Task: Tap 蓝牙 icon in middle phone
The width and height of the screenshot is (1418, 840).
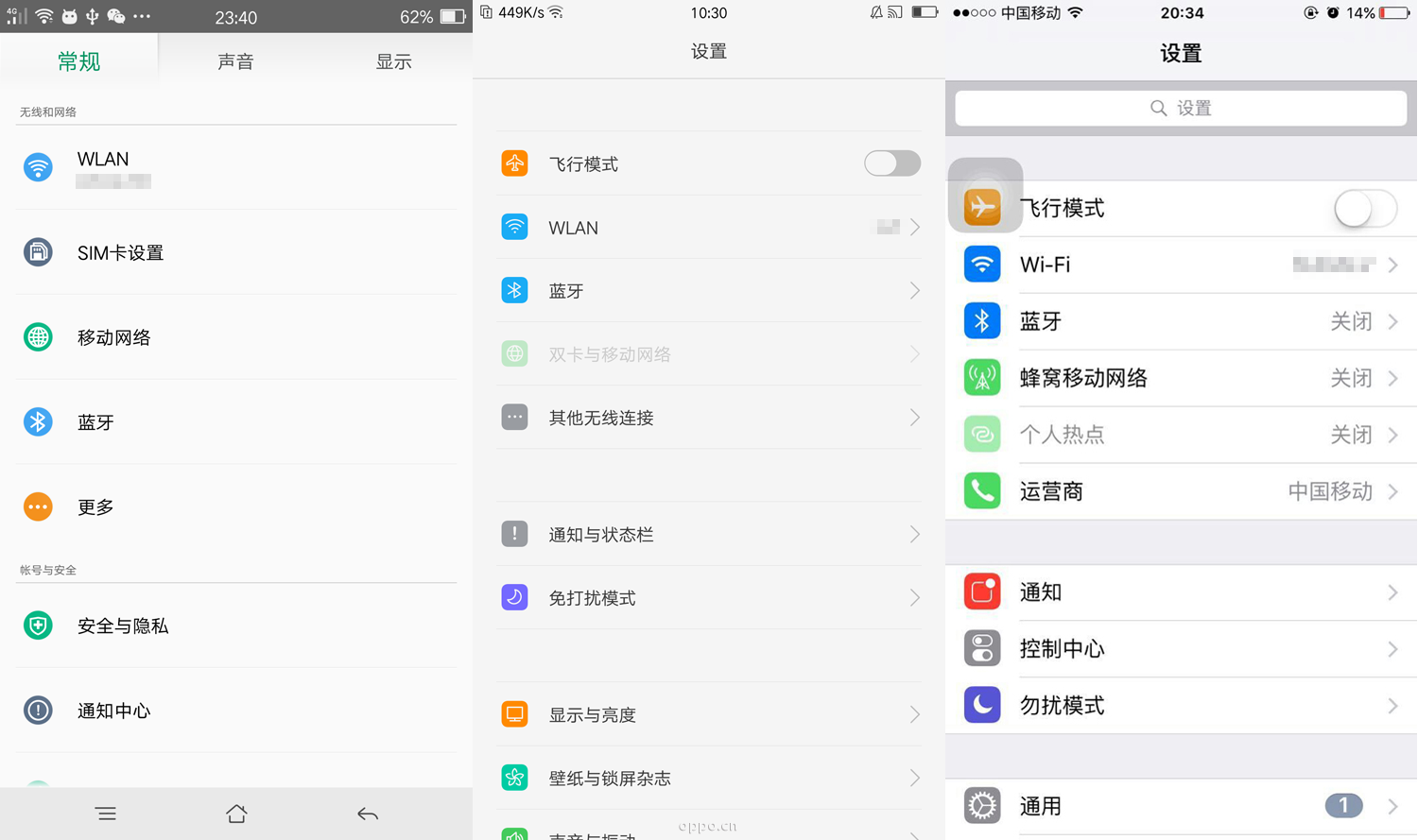Action: (514, 290)
